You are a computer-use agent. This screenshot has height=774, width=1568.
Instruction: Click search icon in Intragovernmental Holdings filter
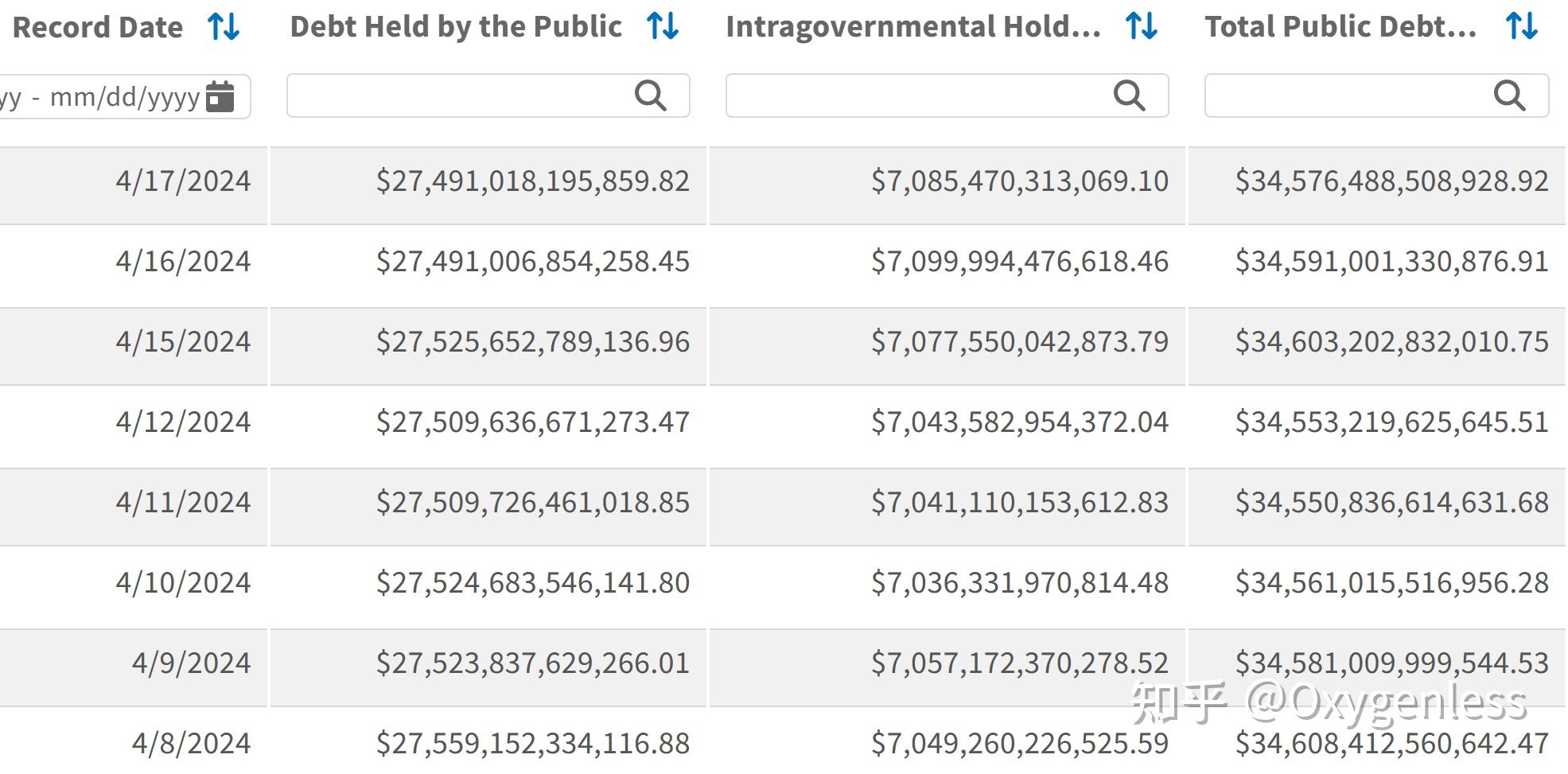[1129, 95]
